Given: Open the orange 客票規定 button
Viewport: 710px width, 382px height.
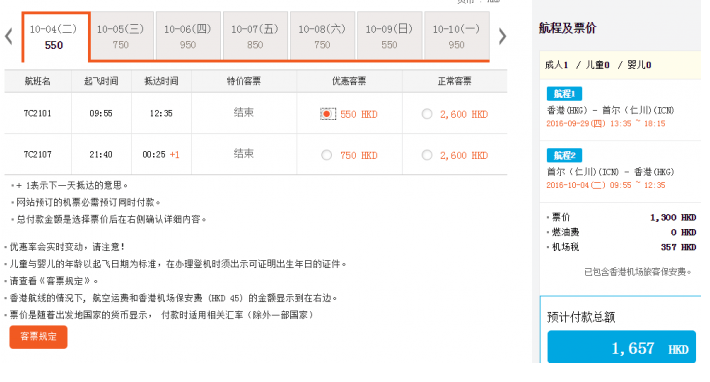Looking at the screenshot, I should click(38, 337).
